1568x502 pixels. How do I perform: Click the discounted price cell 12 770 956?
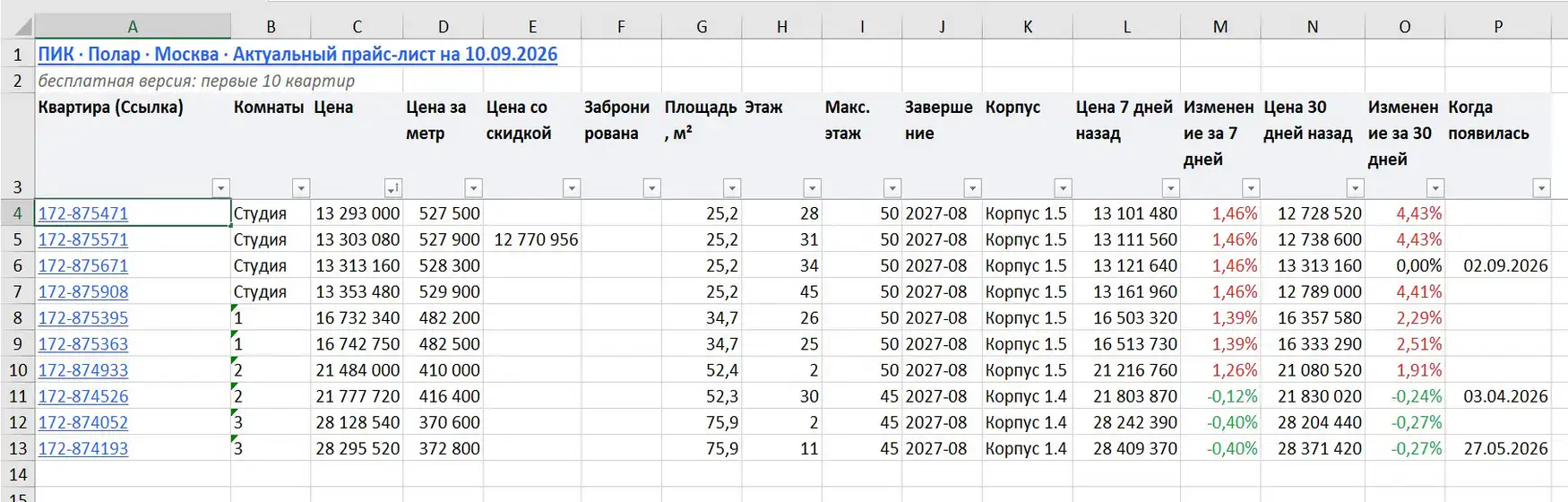pyautogui.click(x=532, y=239)
